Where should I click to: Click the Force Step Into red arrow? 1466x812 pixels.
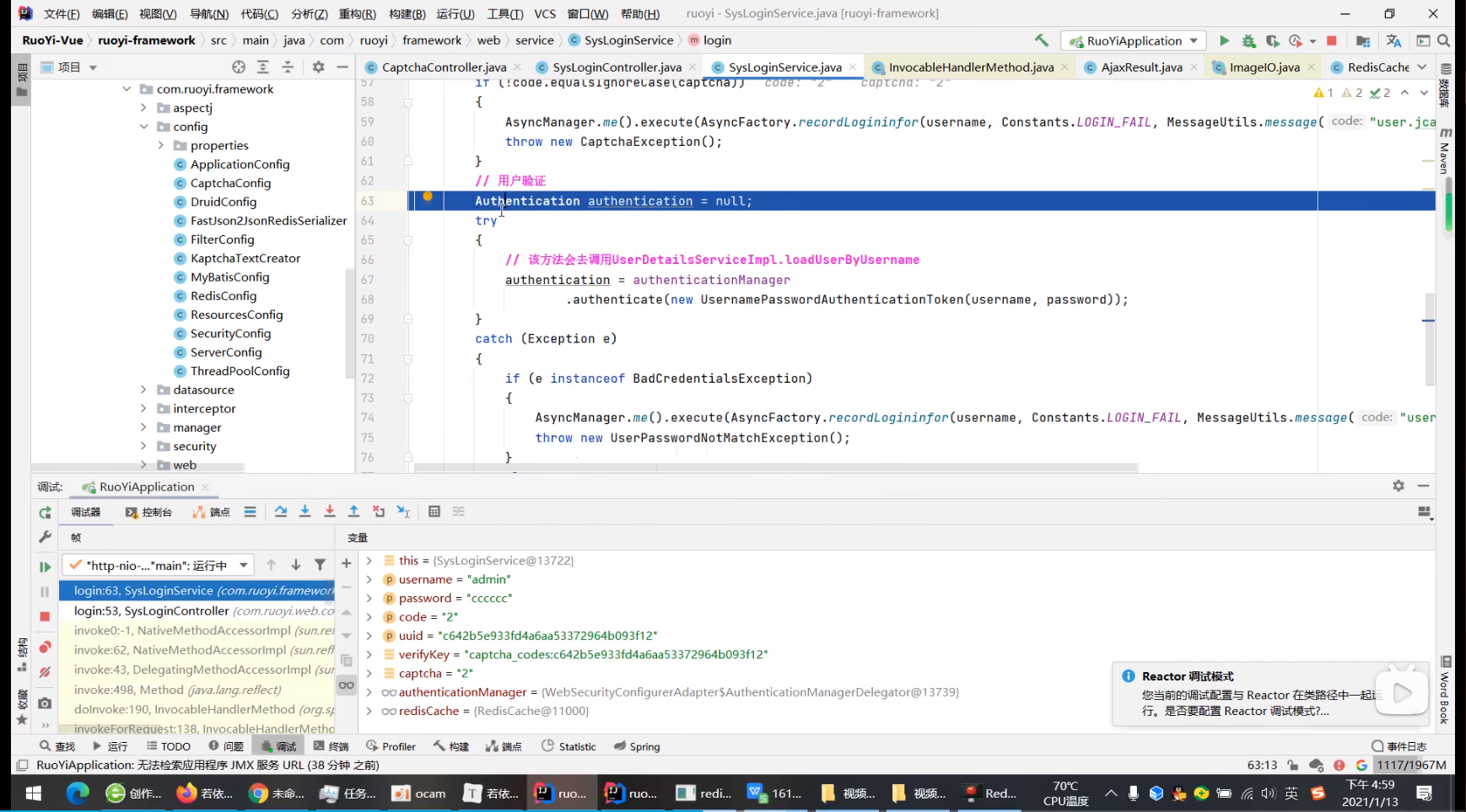[330, 512]
